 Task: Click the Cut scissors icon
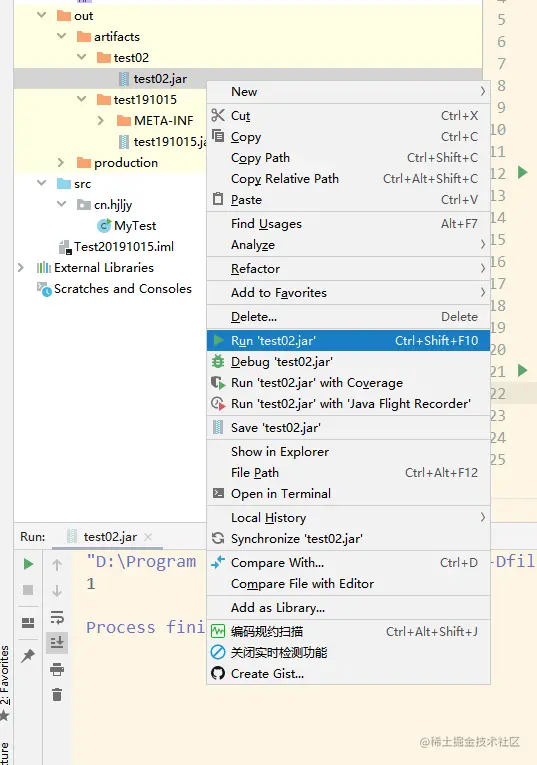click(218, 115)
